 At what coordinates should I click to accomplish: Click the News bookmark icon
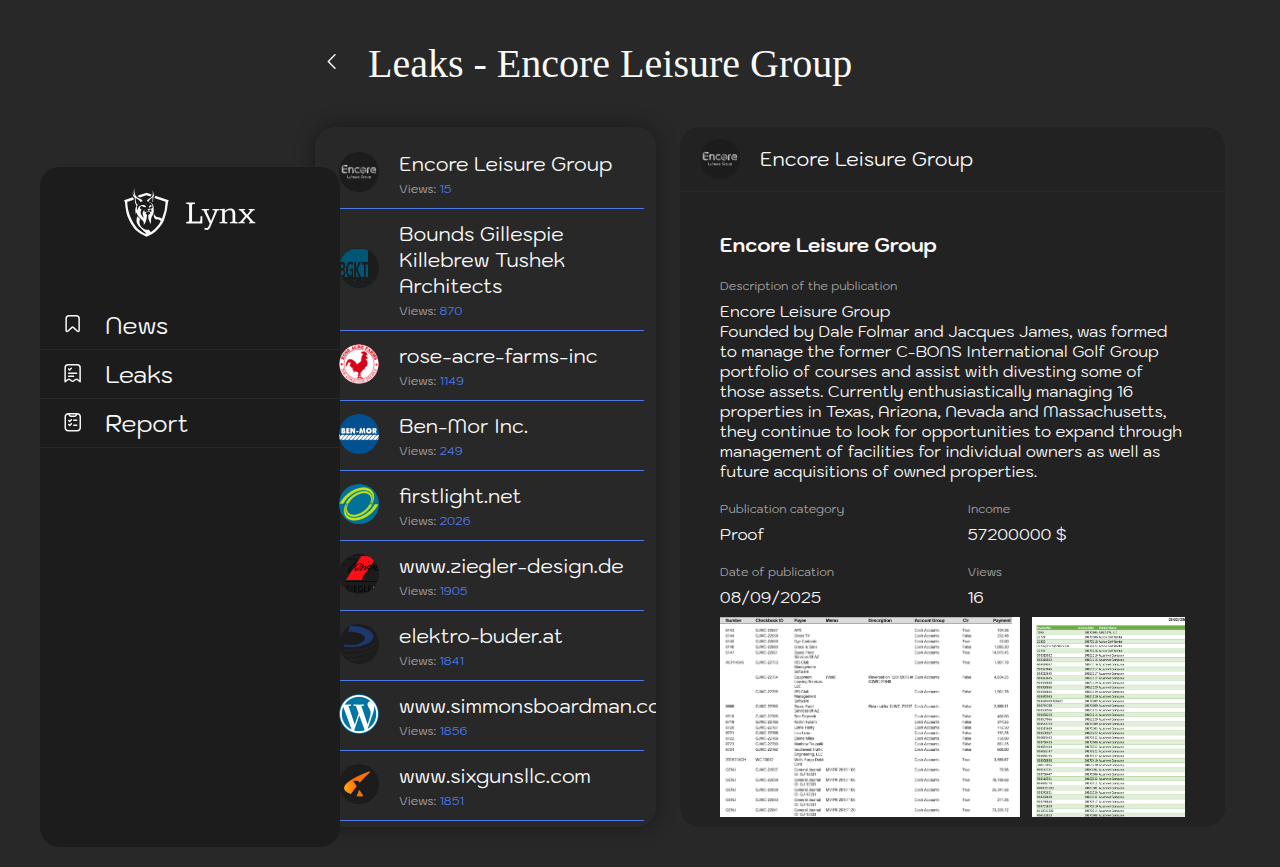(72, 324)
